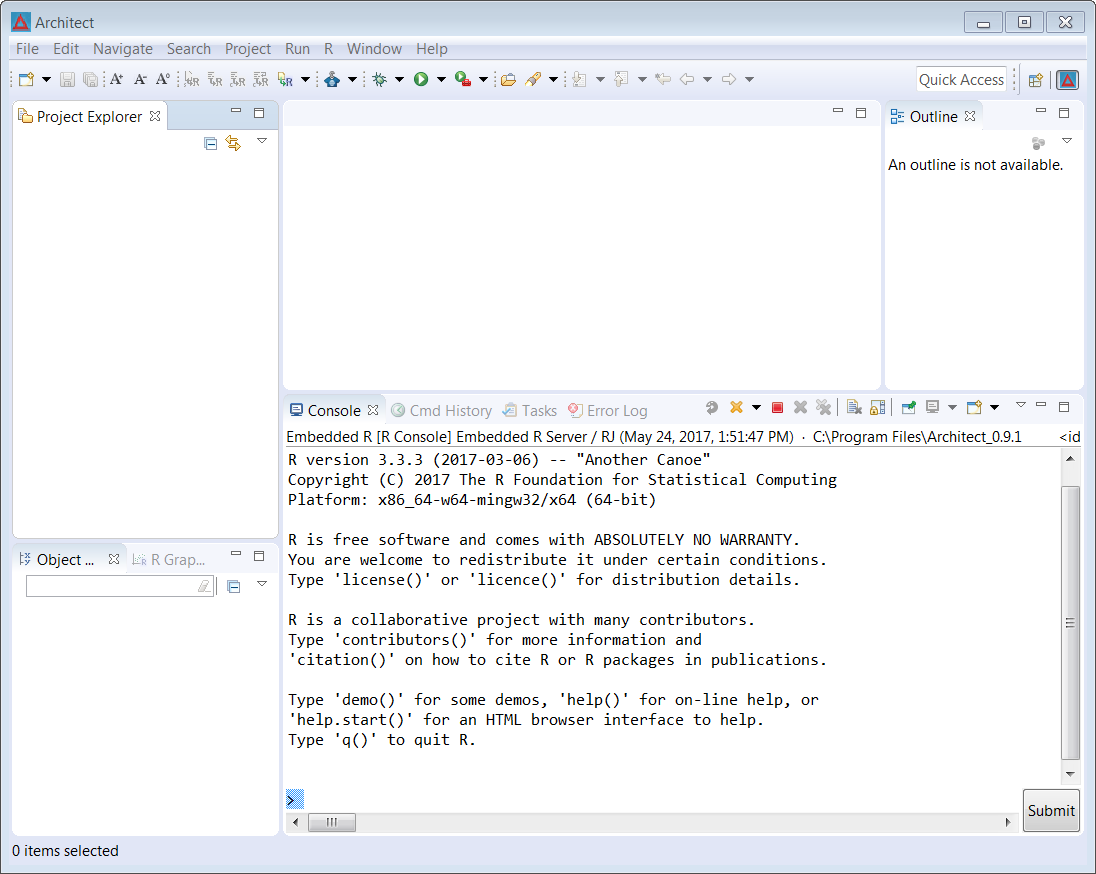Click the green Run in R icon
1096x874 pixels.
tap(285, 79)
